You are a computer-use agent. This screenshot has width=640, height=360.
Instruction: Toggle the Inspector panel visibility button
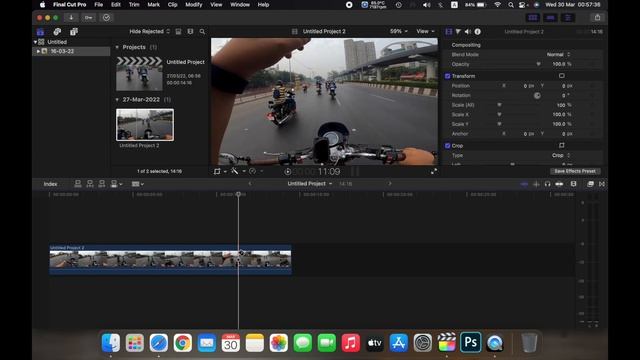point(568,18)
